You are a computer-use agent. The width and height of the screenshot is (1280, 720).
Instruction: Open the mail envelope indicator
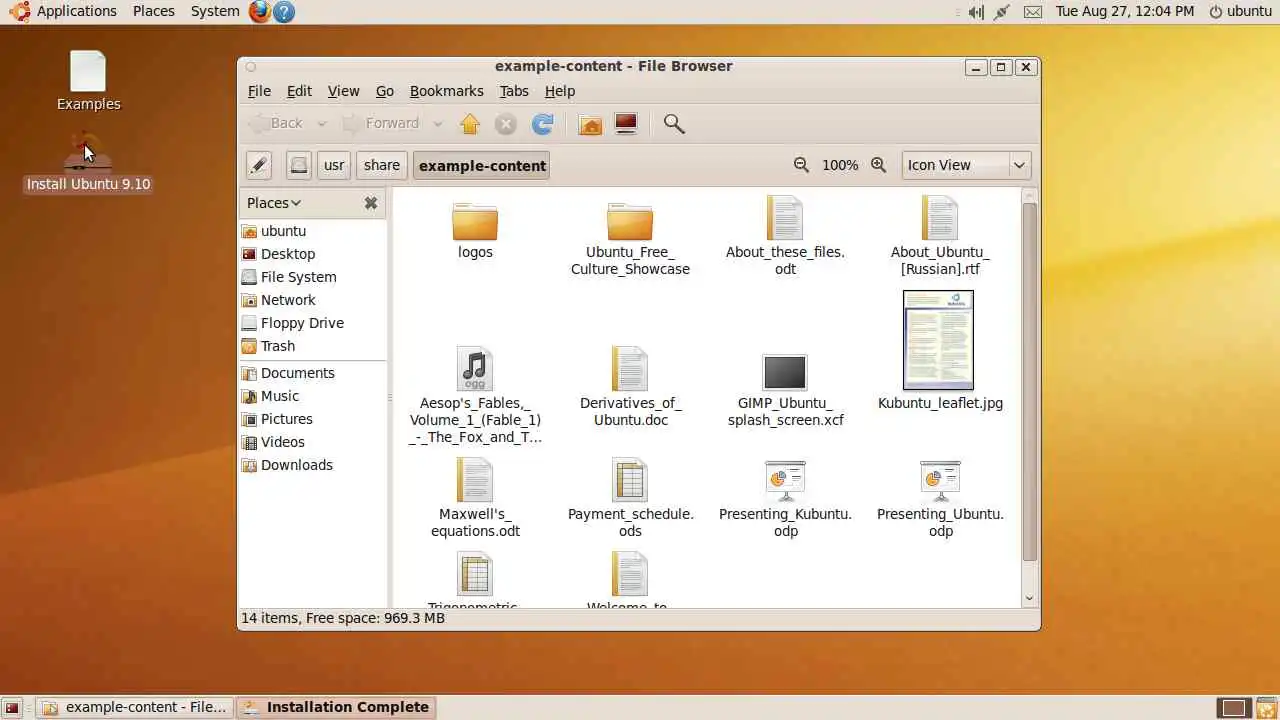[1033, 12]
